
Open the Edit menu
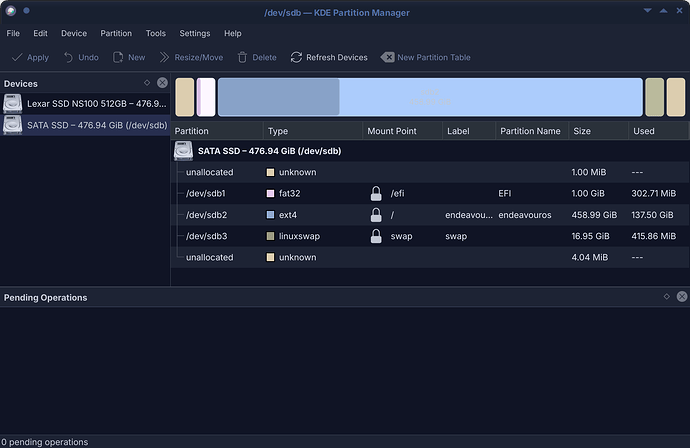40,33
